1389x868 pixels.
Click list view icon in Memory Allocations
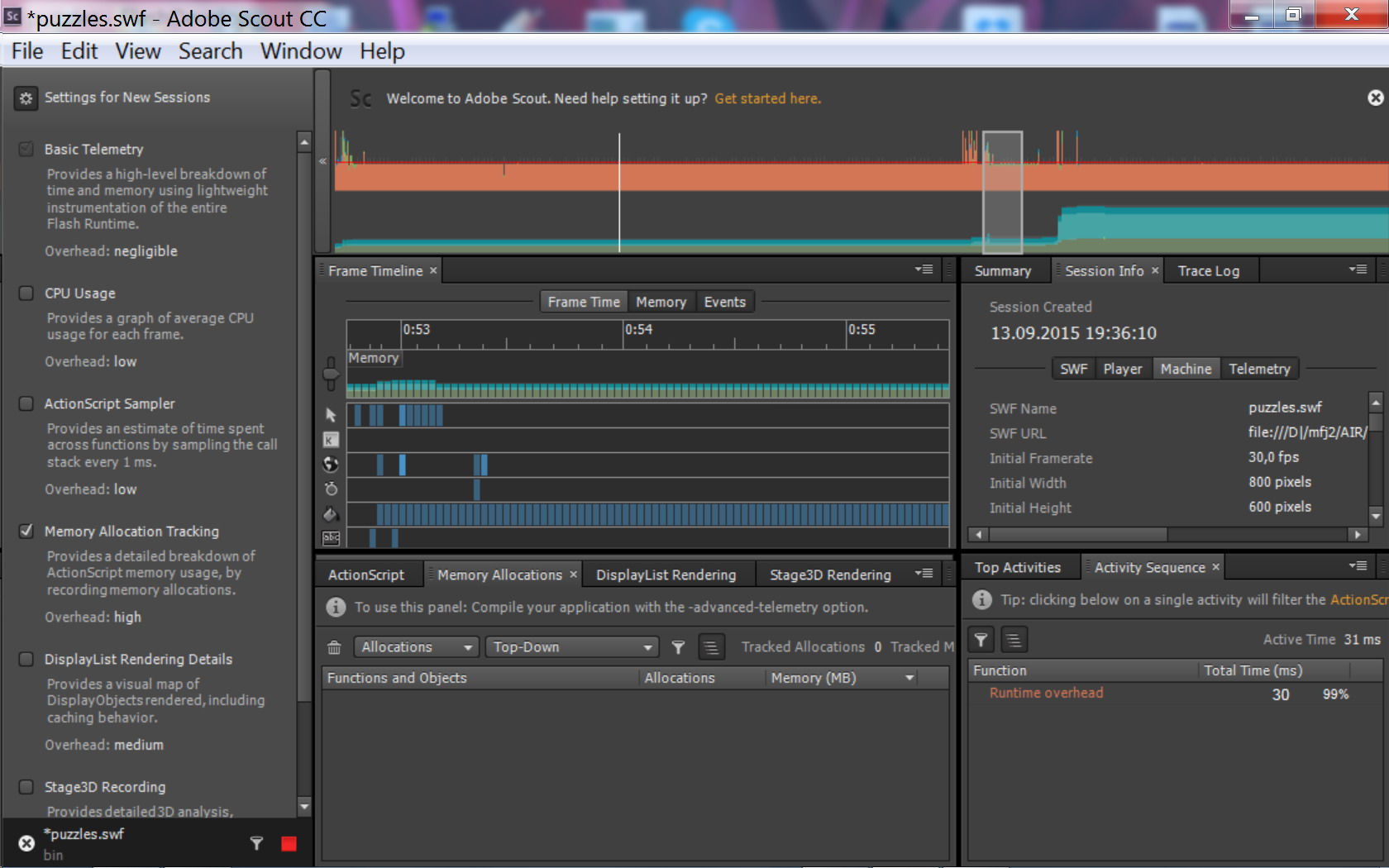click(x=711, y=647)
